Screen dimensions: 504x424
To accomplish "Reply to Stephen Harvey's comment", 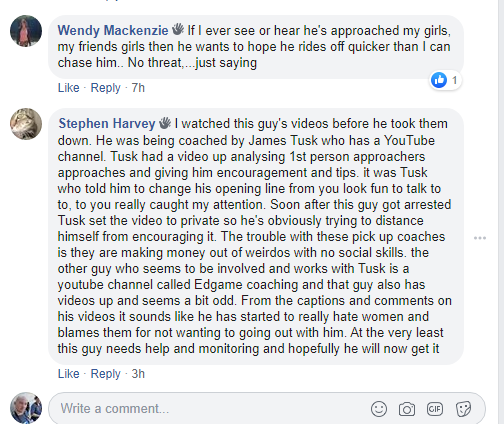I will click(105, 374).
